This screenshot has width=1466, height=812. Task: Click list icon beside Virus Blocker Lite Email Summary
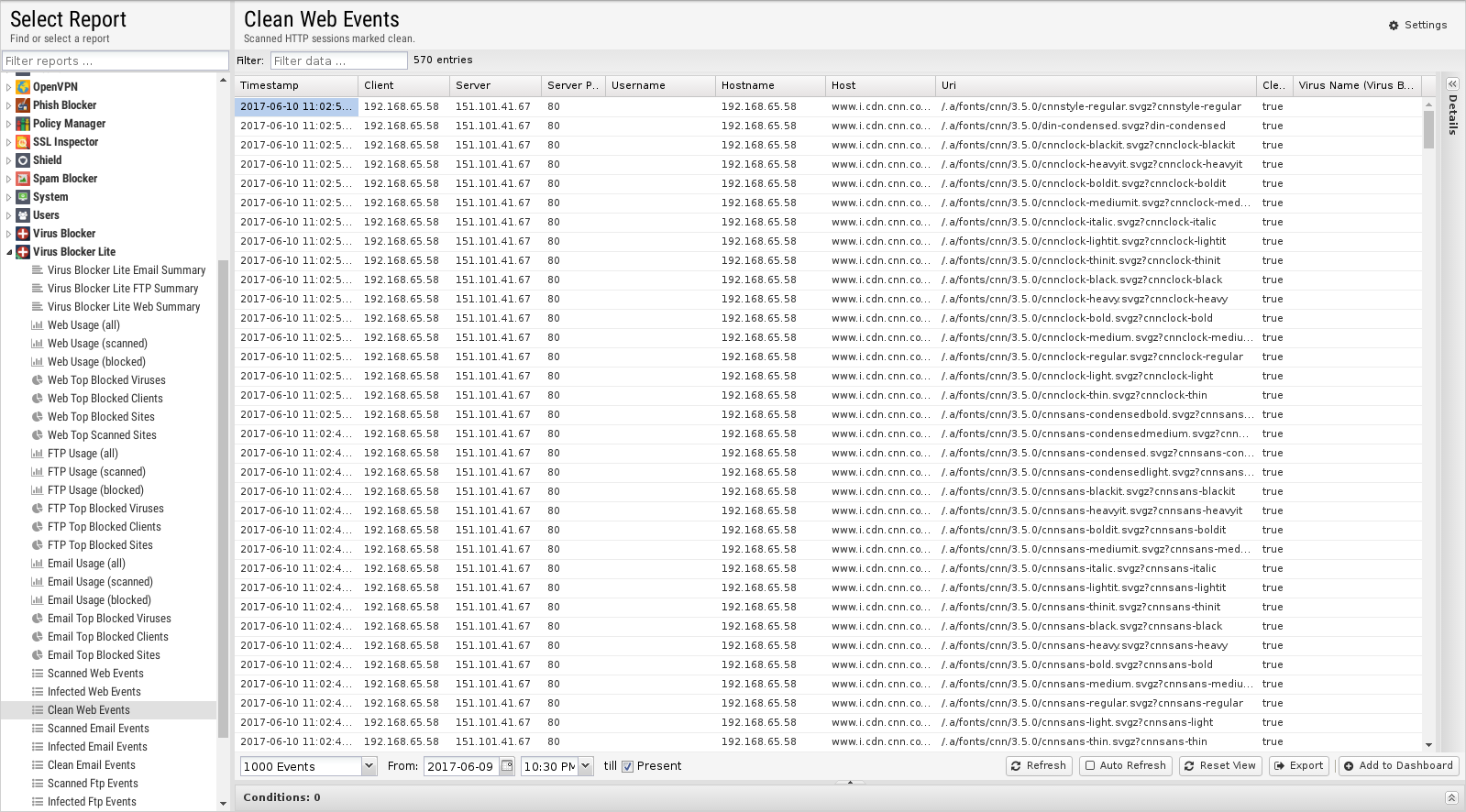pos(38,270)
